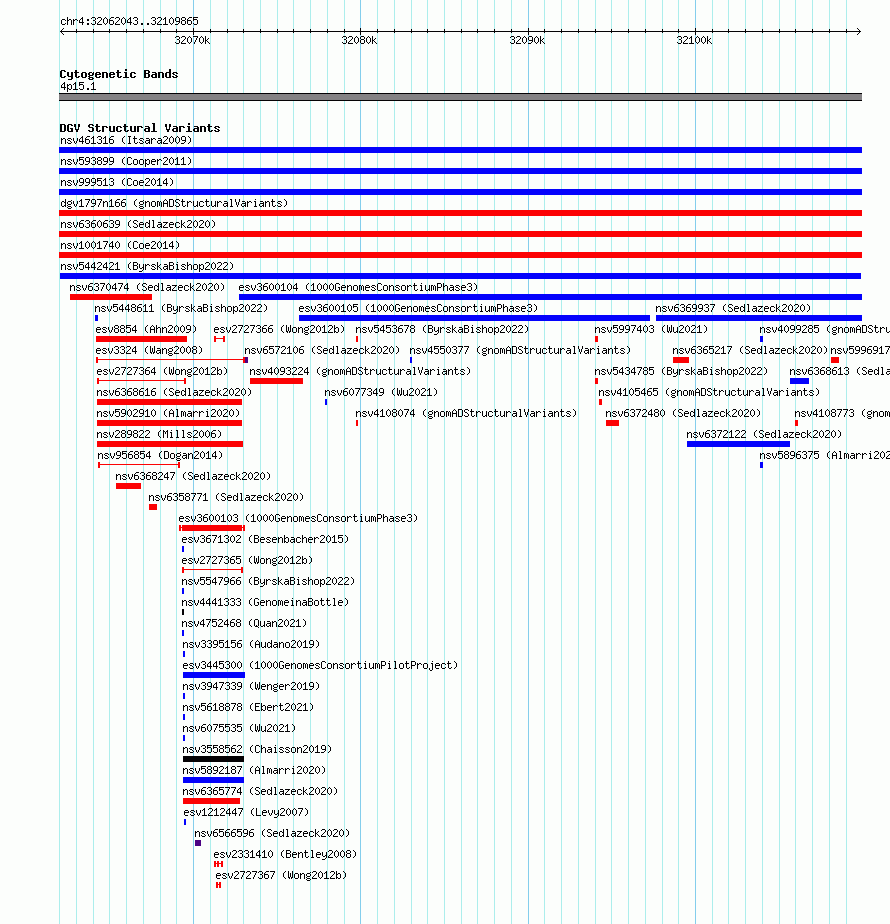Click the 32070k ruler tick label
Screen dimensions: 890x924
pos(192,41)
